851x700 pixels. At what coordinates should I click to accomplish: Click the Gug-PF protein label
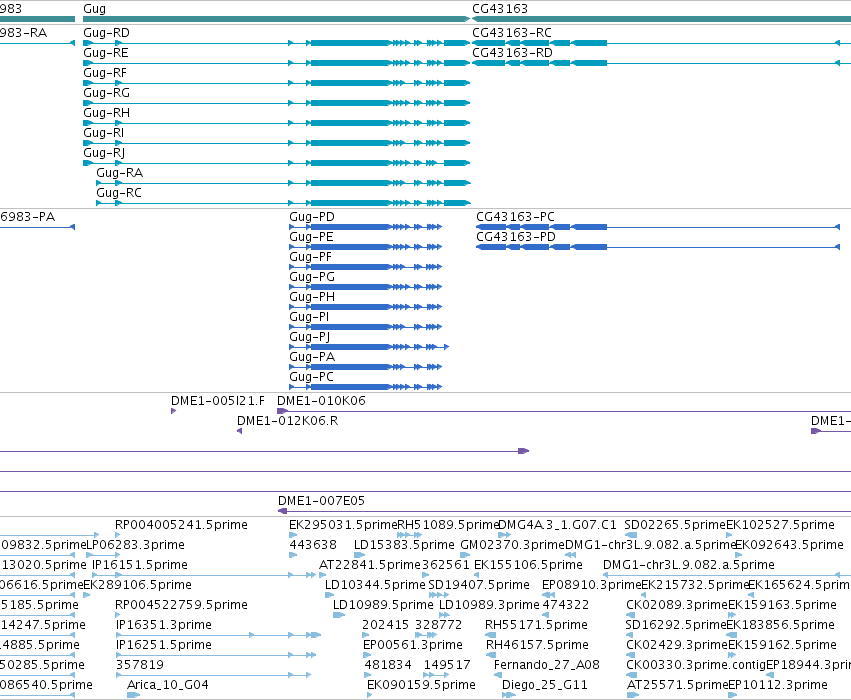click(310, 257)
